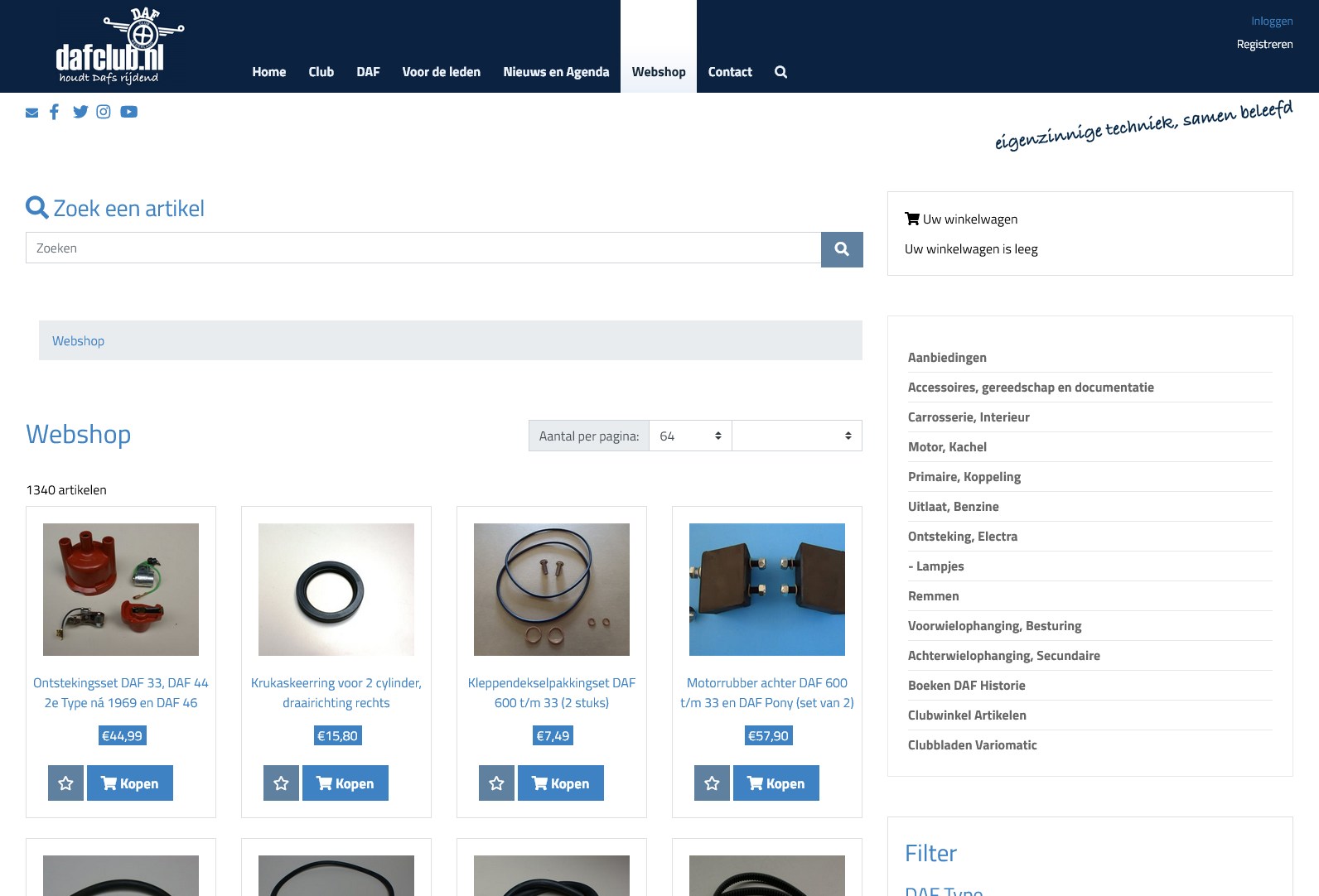Open Carrosserie, Interieur category

(969, 417)
